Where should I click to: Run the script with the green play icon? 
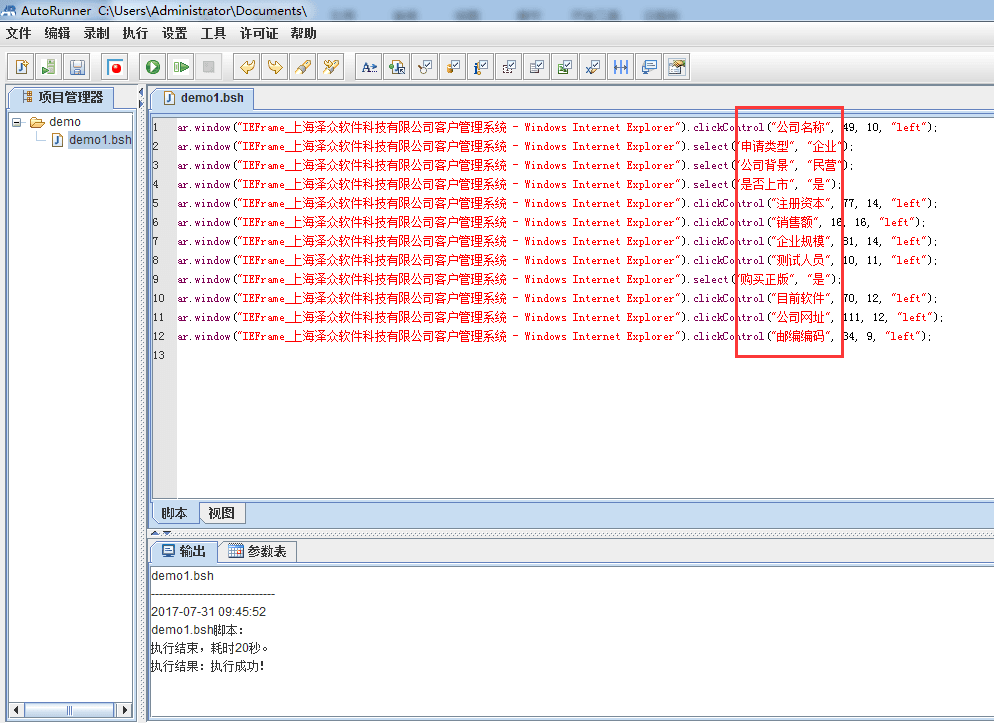coord(153,67)
